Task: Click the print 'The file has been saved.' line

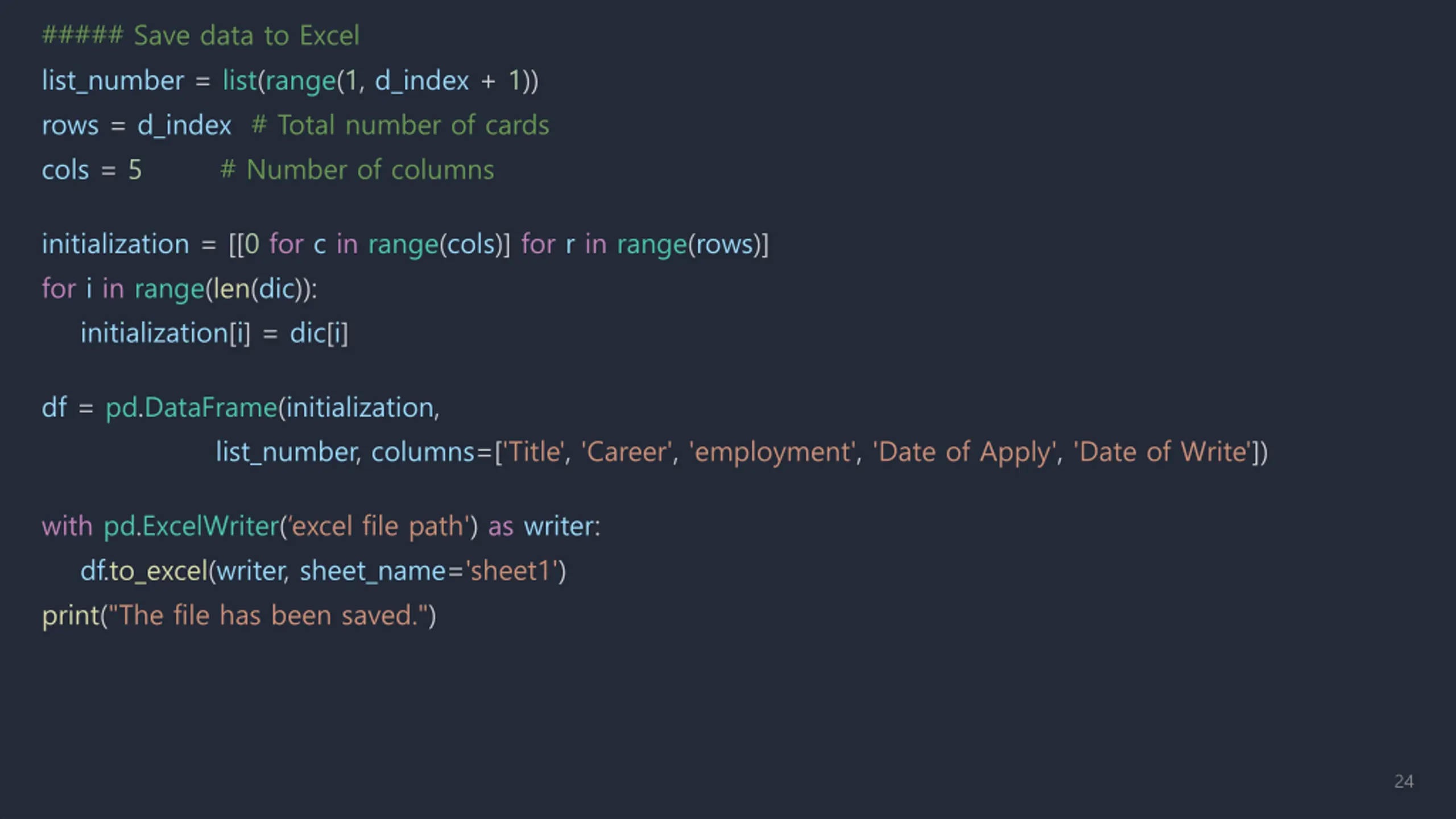Action: 239,616
